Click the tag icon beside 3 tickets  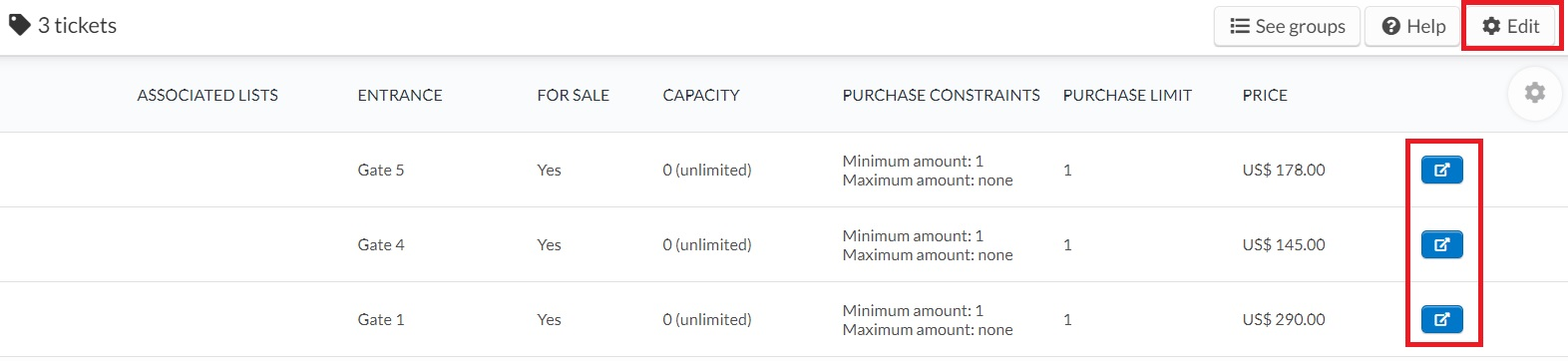point(19,25)
